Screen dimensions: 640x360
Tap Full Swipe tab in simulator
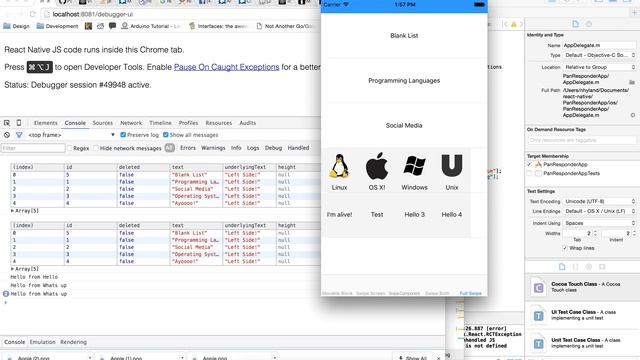click(x=471, y=293)
